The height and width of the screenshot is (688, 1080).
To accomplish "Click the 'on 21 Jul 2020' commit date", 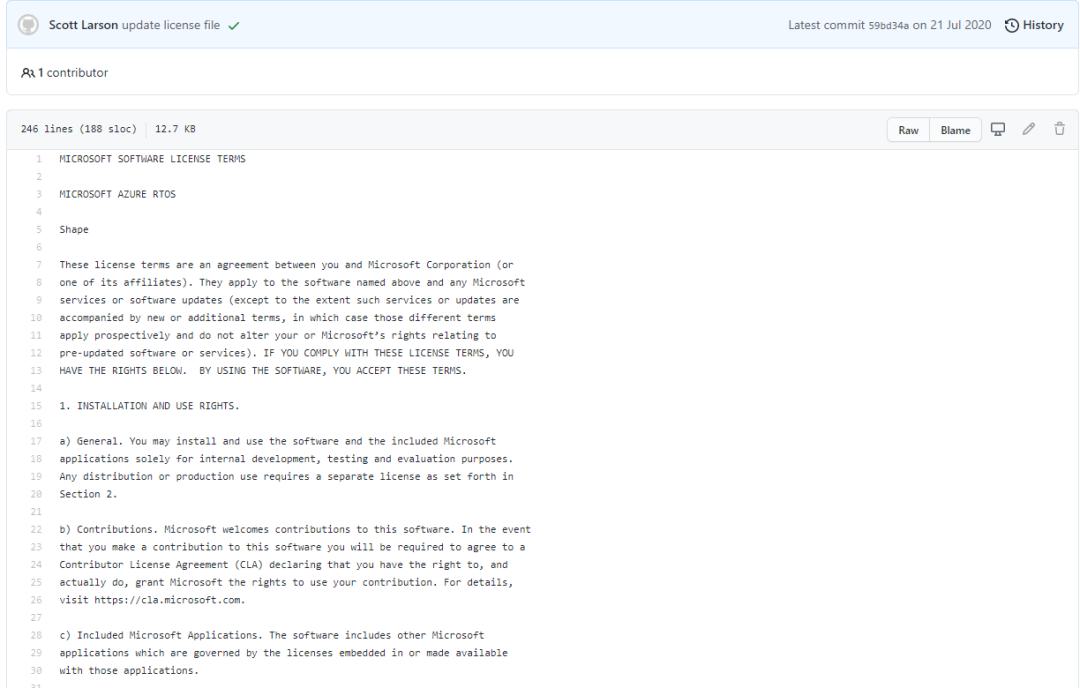I will 952,25.
